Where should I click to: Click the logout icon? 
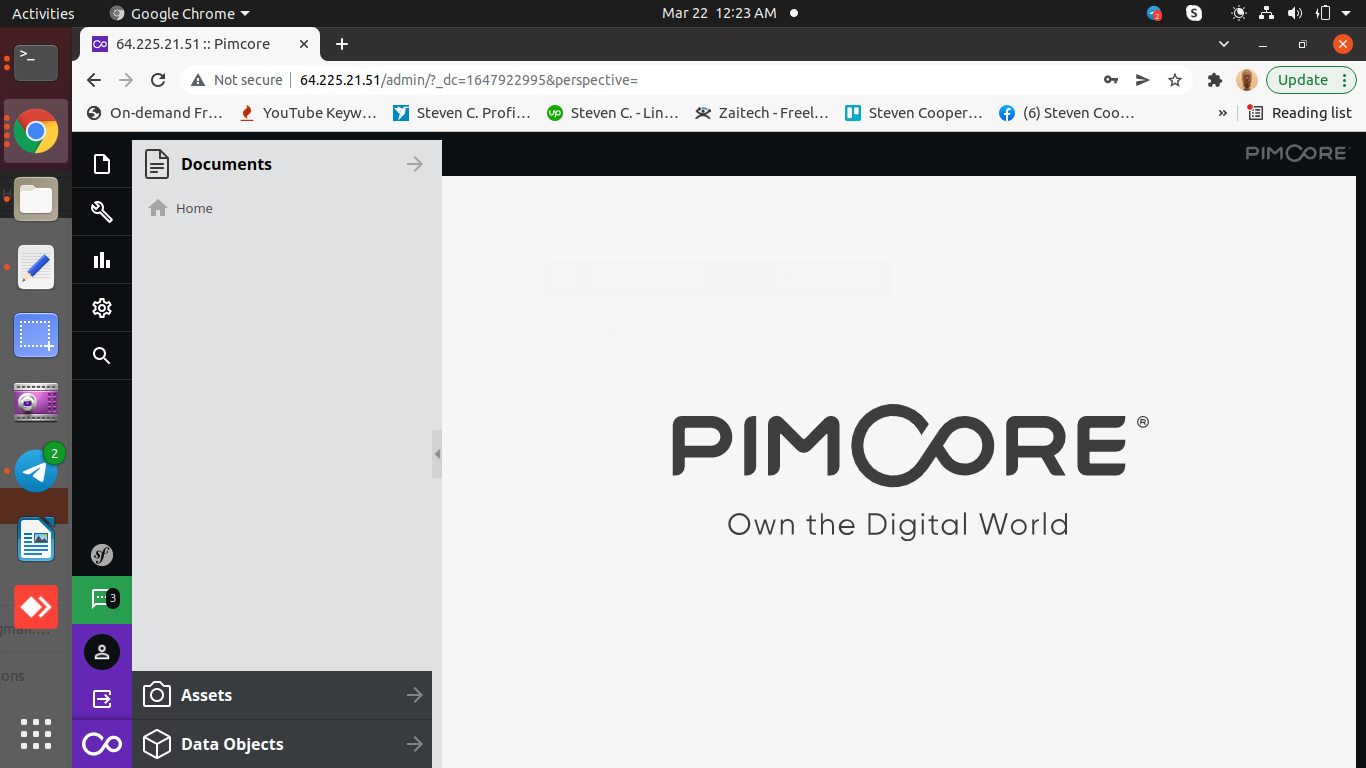tap(102, 699)
